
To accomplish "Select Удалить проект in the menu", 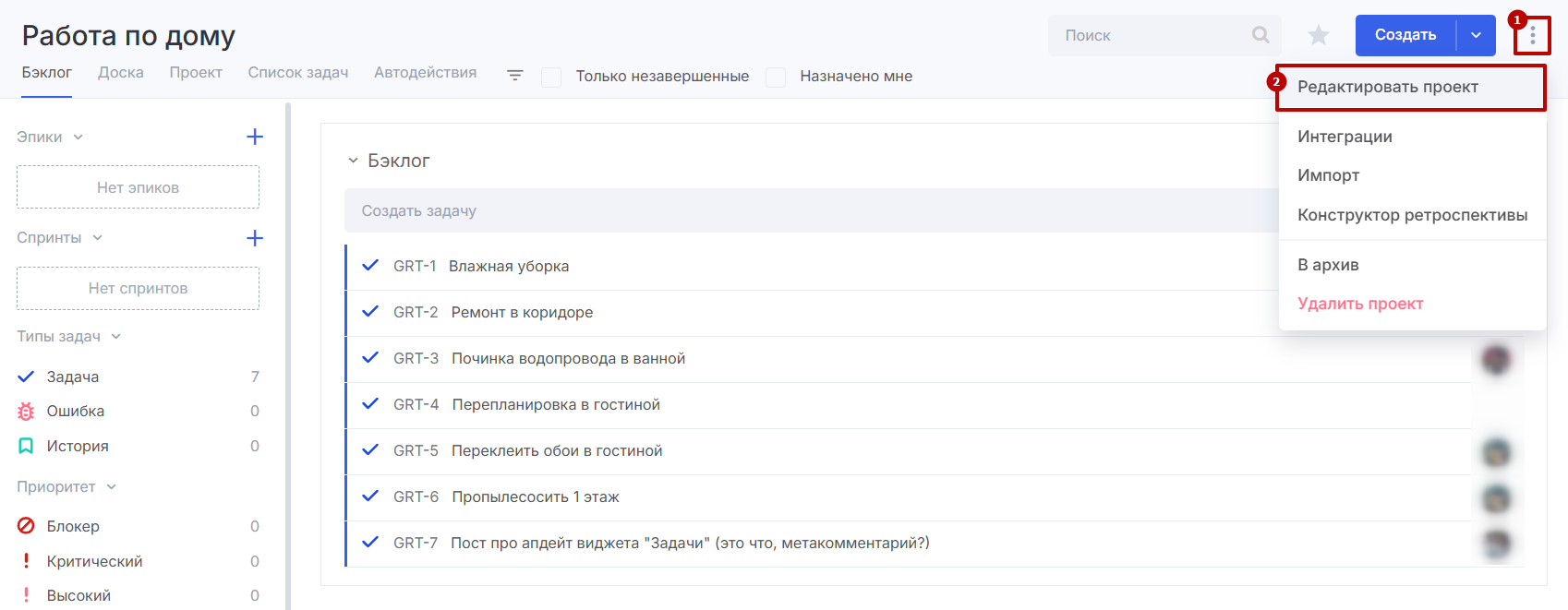I will point(1359,304).
